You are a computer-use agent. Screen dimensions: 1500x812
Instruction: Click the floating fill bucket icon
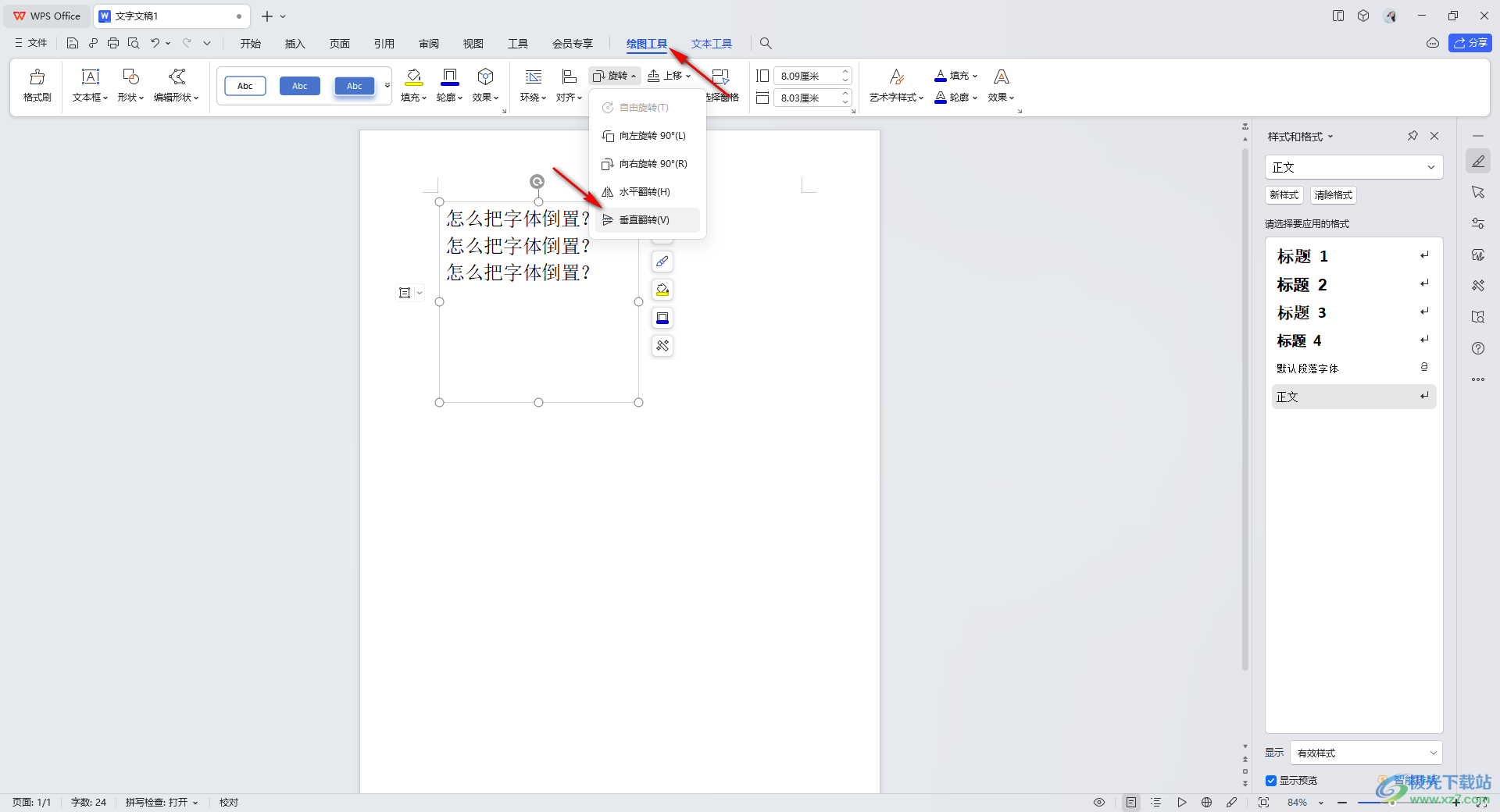(662, 290)
